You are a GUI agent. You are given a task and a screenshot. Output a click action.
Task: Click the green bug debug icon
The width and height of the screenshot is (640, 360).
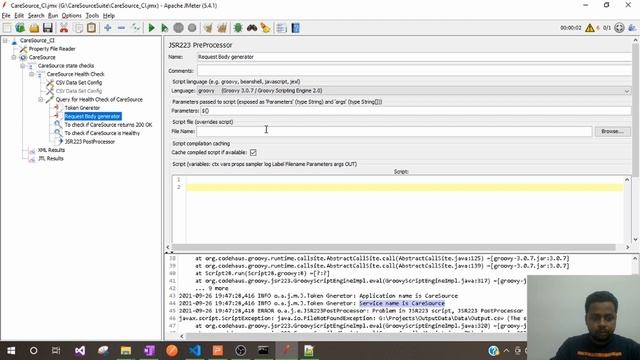(x=238, y=28)
